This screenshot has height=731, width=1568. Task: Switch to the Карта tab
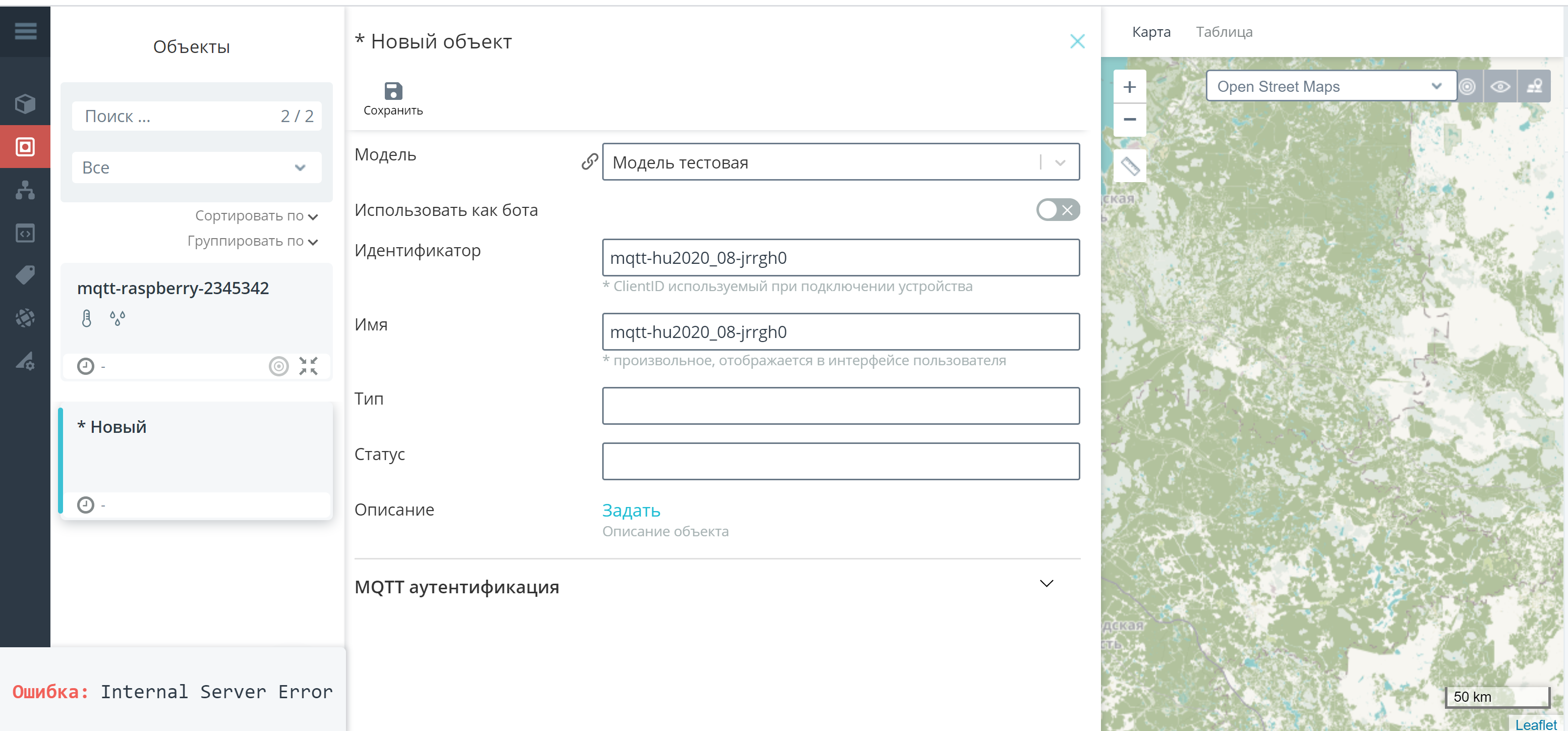coord(1150,32)
